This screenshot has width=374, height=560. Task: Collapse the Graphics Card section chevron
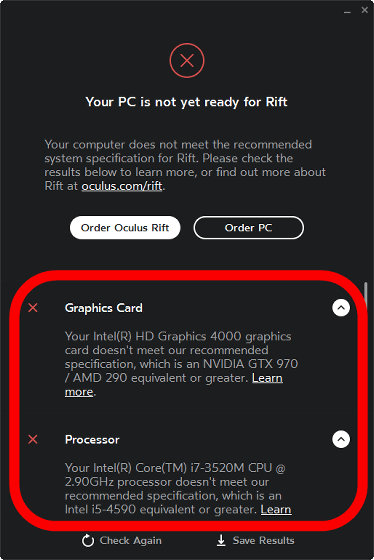tap(341, 308)
